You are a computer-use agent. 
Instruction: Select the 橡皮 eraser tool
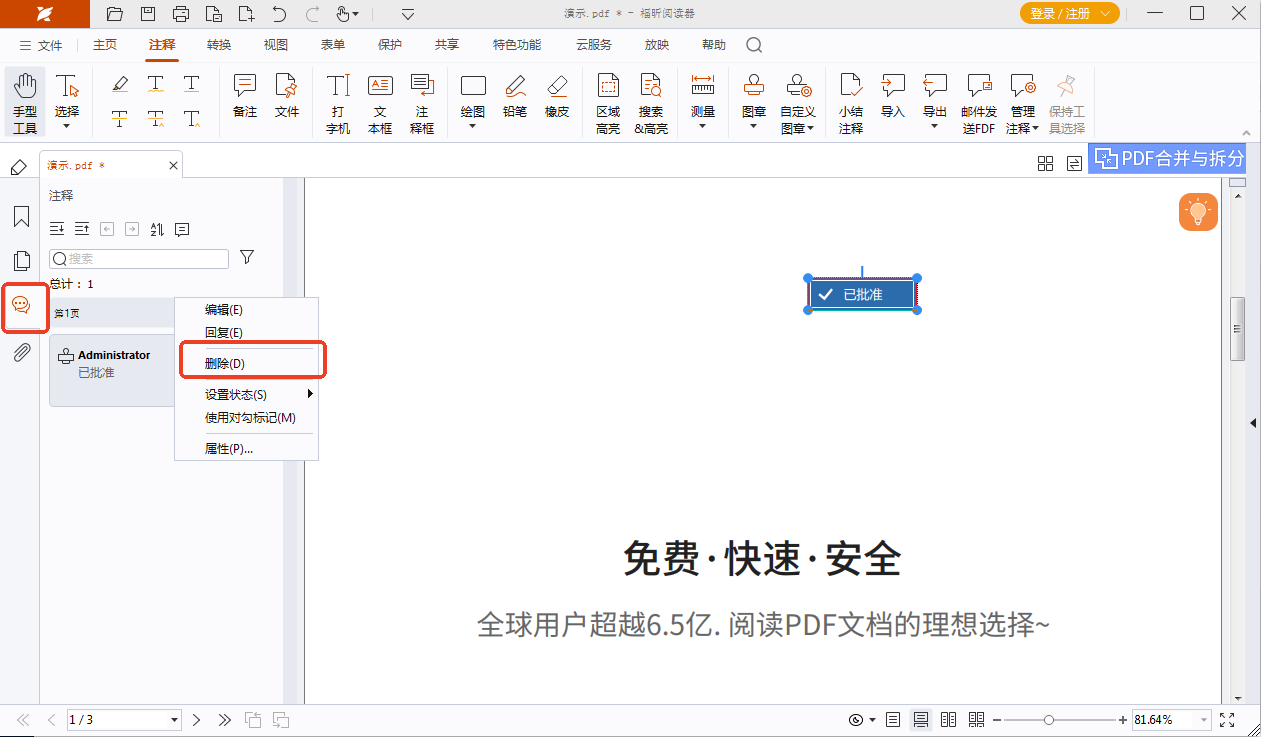(x=557, y=96)
